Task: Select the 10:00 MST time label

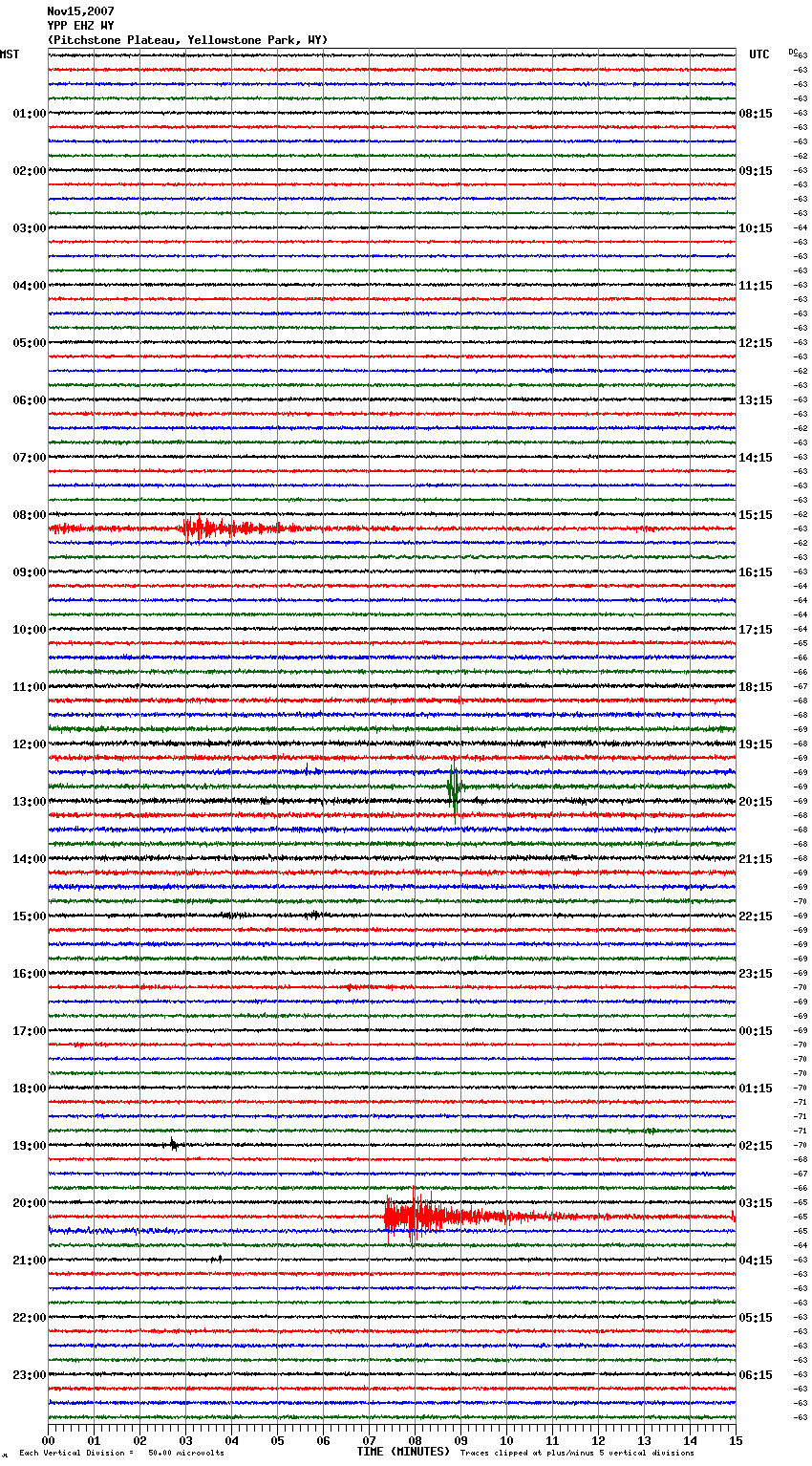Action: [29, 630]
